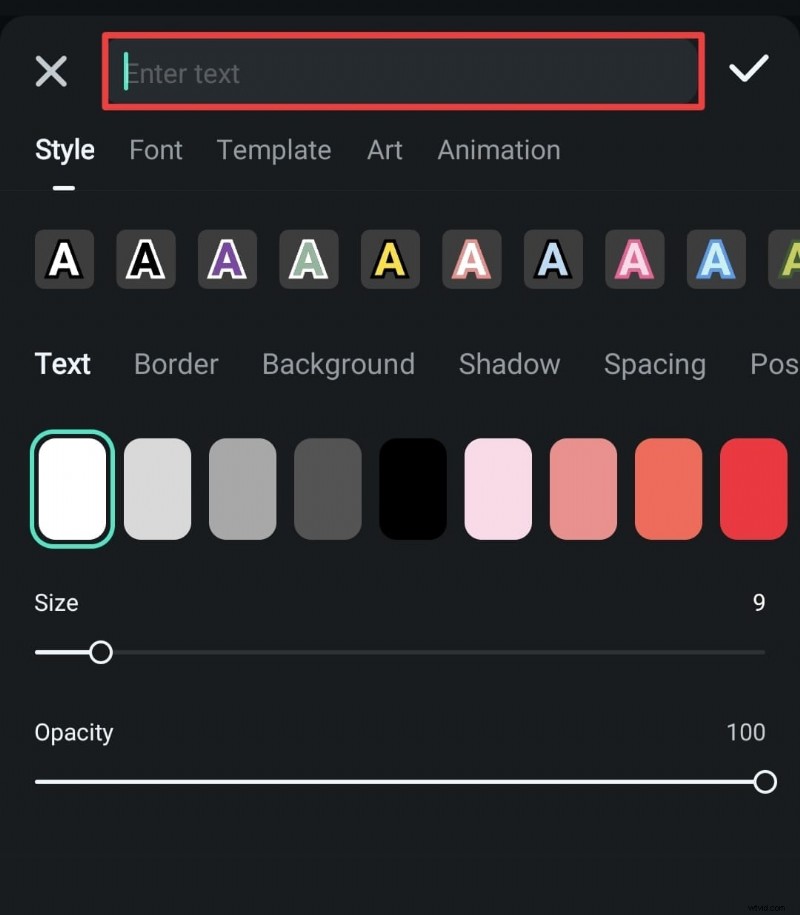Image resolution: width=800 pixels, height=915 pixels.
Task: Switch to the Animation tab
Action: point(498,150)
